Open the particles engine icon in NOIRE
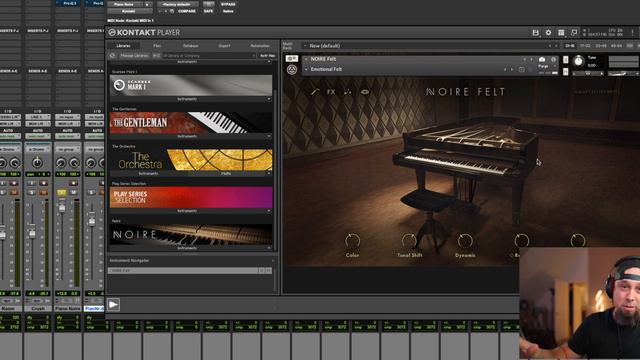Screen dimensions: 640x360 coord(347,92)
